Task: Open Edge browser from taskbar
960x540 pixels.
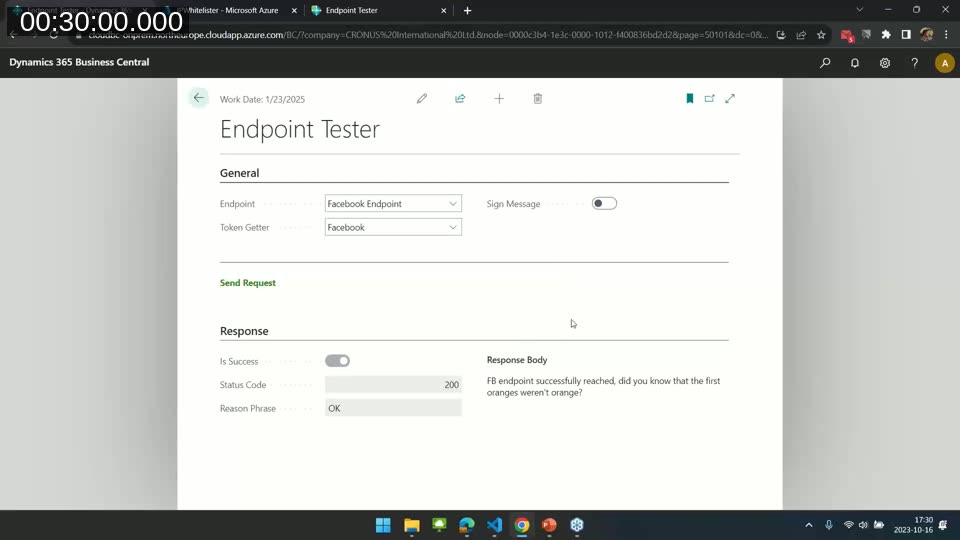Action: 467,525
